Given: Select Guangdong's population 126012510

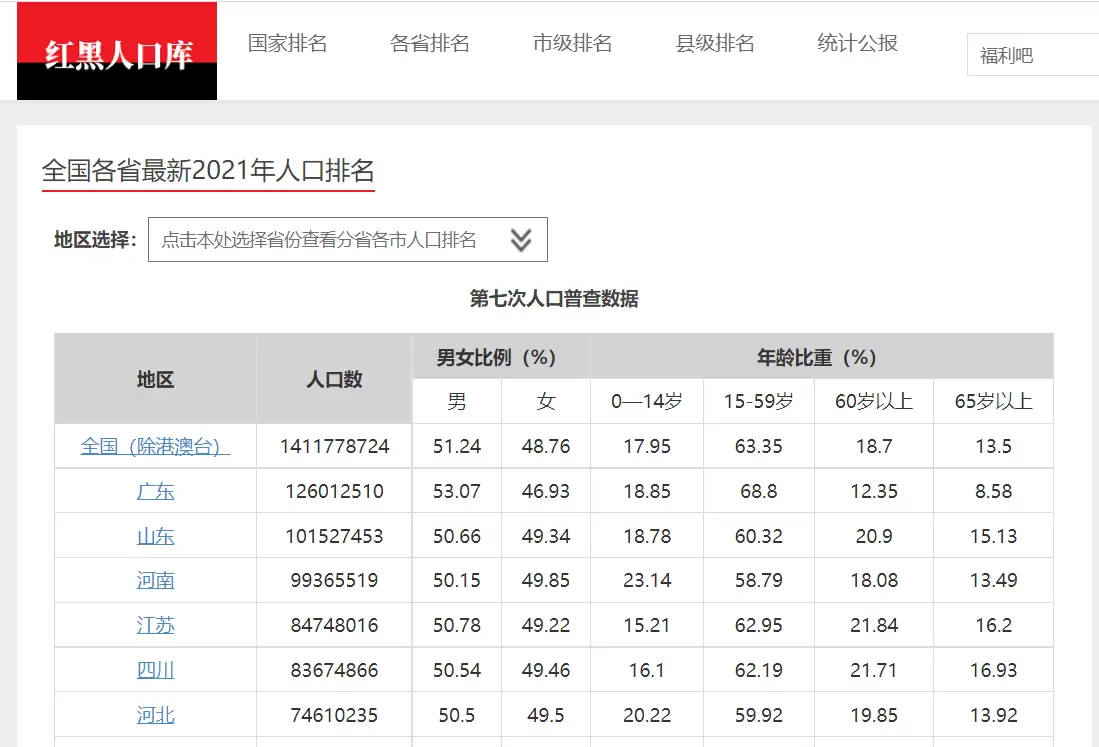Looking at the screenshot, I should (334, 491).
